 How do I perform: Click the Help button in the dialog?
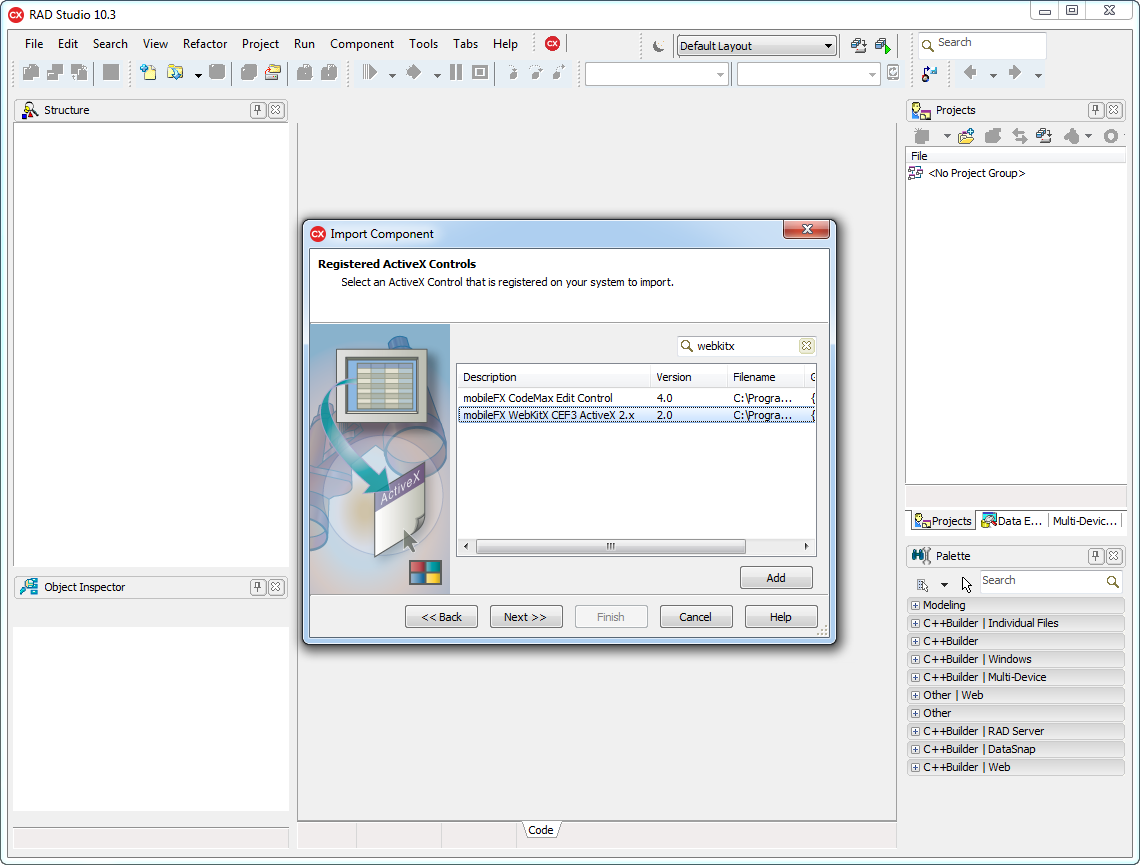point(781,616)
